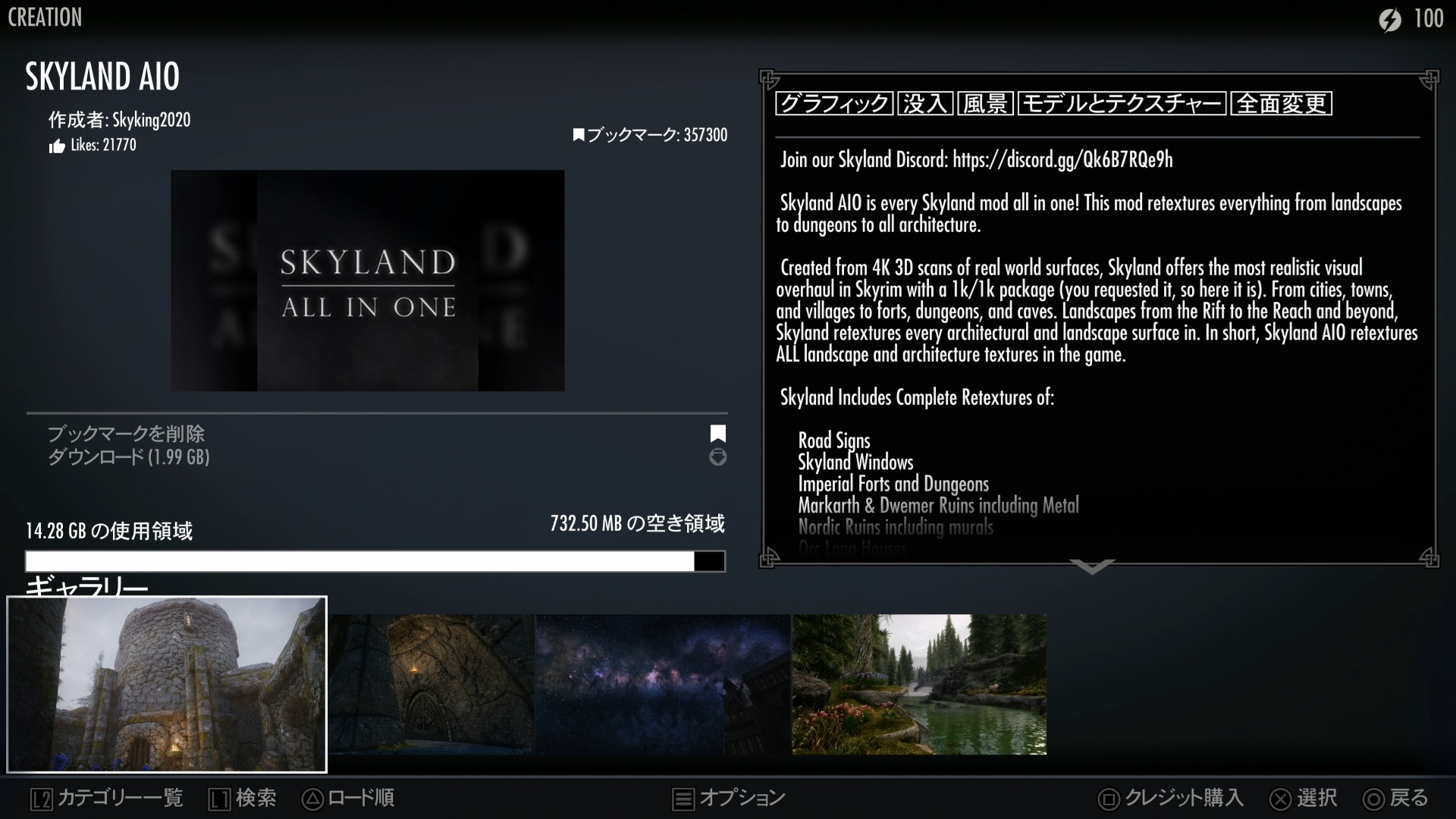This screenshot has height=819, width=1456.
Task: Open カテゴリー一覧 category list
Action: pyautogui.click(x=121, y=798)
